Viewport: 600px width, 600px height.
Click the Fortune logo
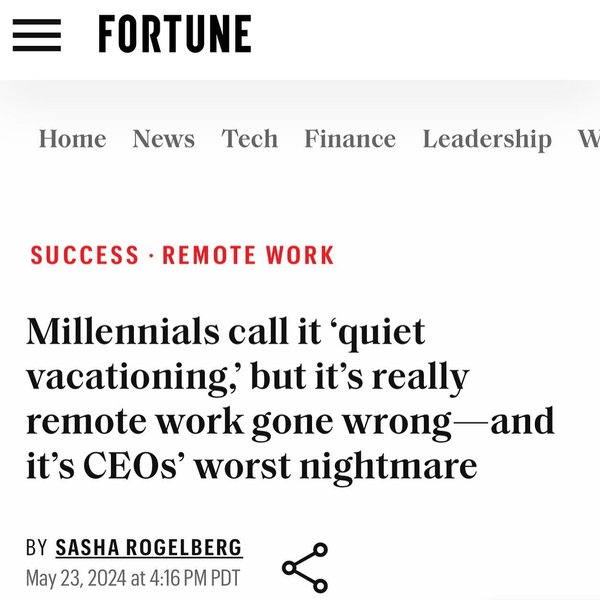(x=175, y=34)
